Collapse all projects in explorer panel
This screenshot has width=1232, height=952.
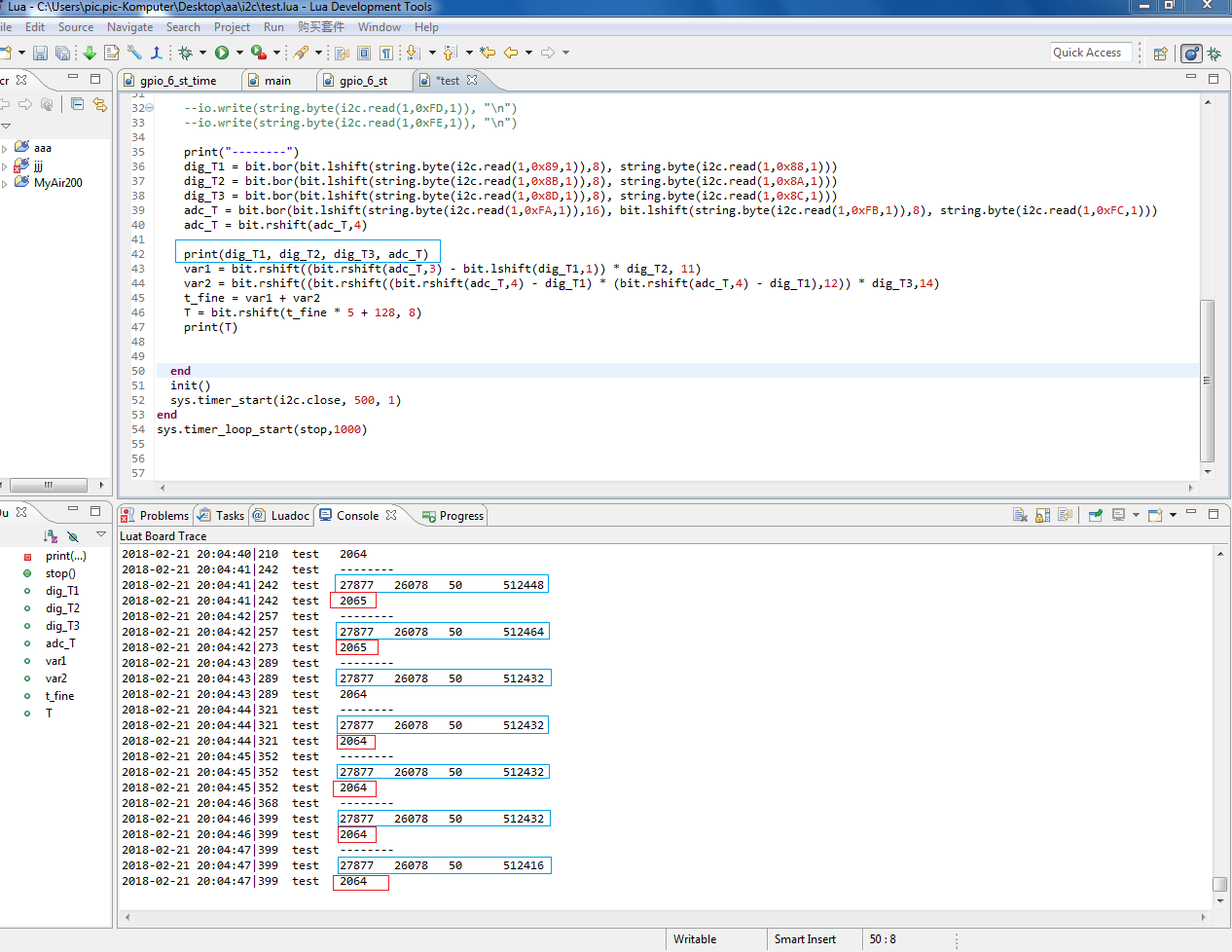click(77, 104)
